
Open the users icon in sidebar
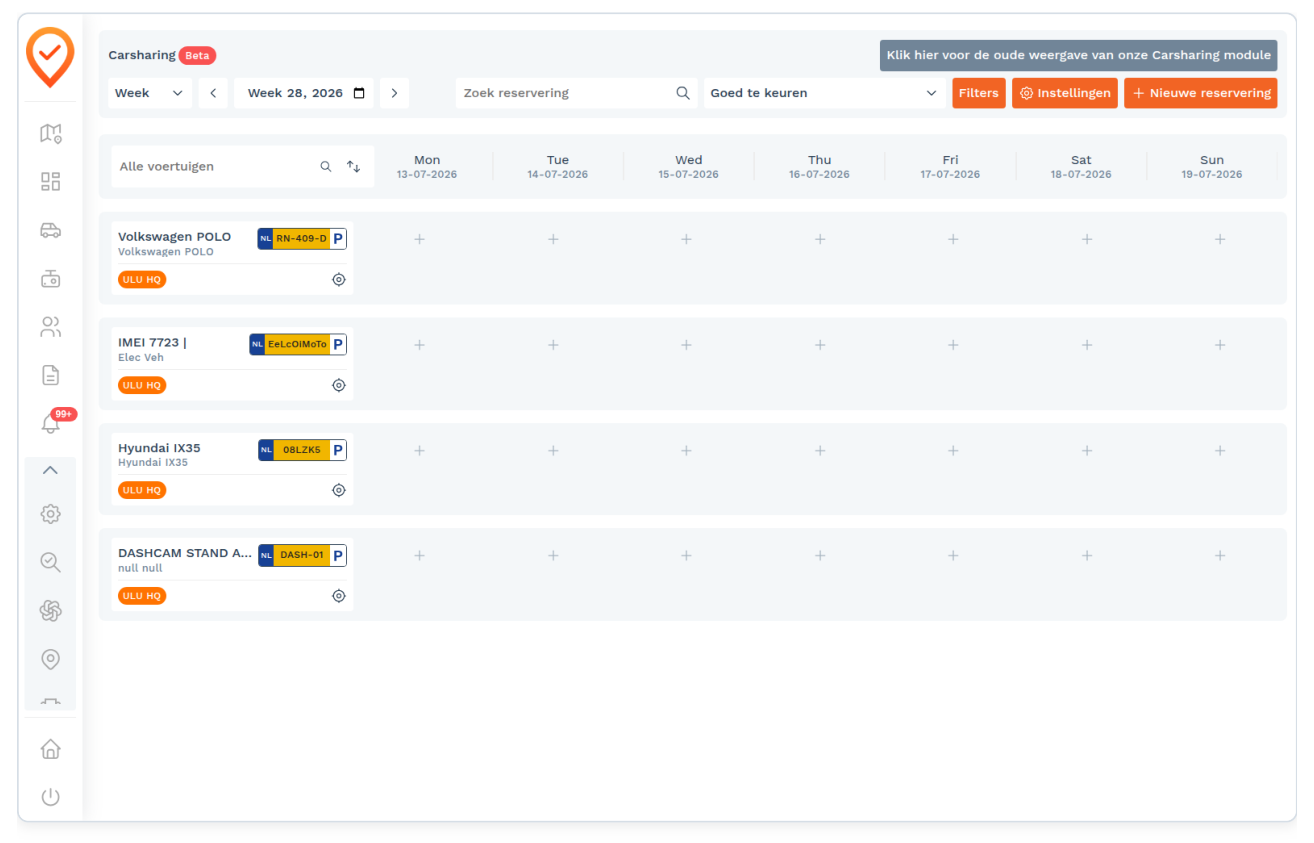[x=50, y=326]
